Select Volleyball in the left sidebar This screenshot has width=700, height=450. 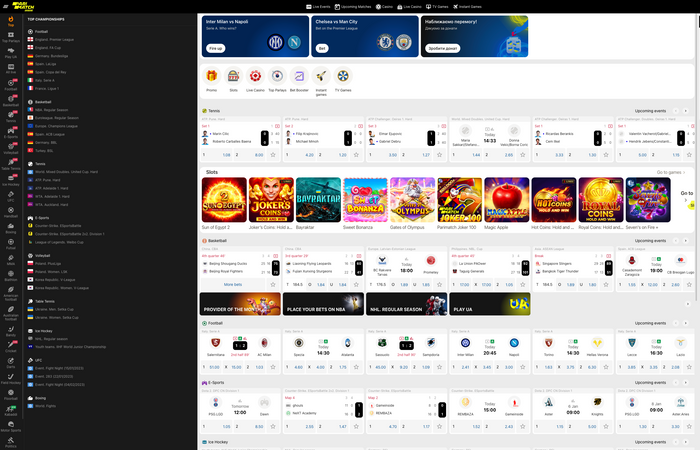coord(11,149)
